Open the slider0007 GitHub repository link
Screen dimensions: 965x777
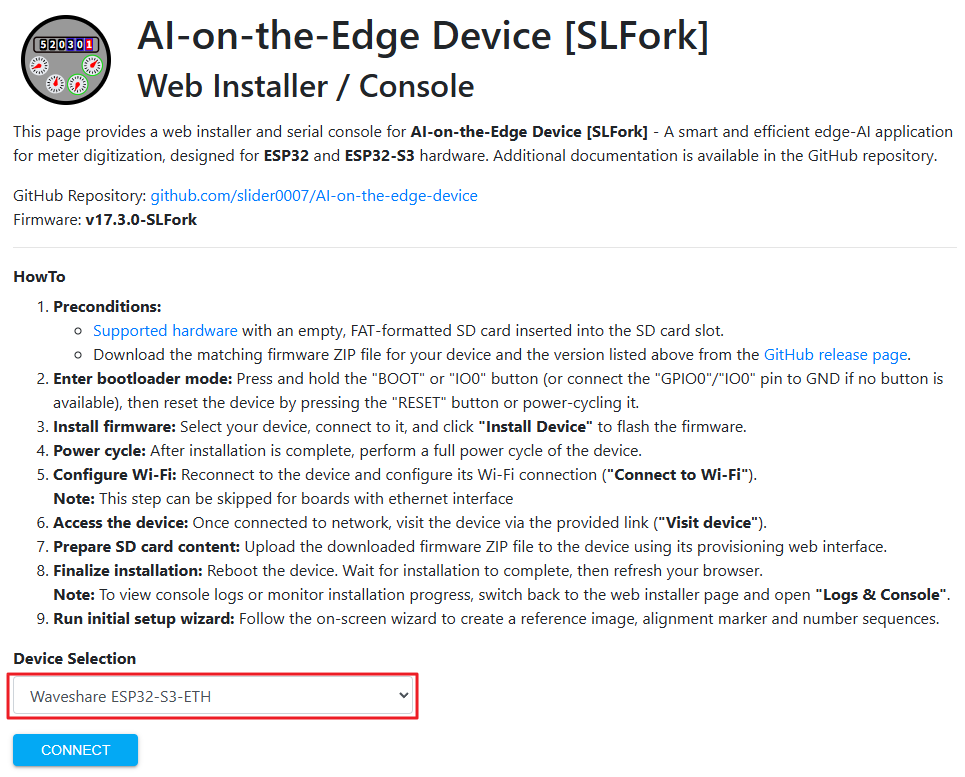[x=314, y=196]
